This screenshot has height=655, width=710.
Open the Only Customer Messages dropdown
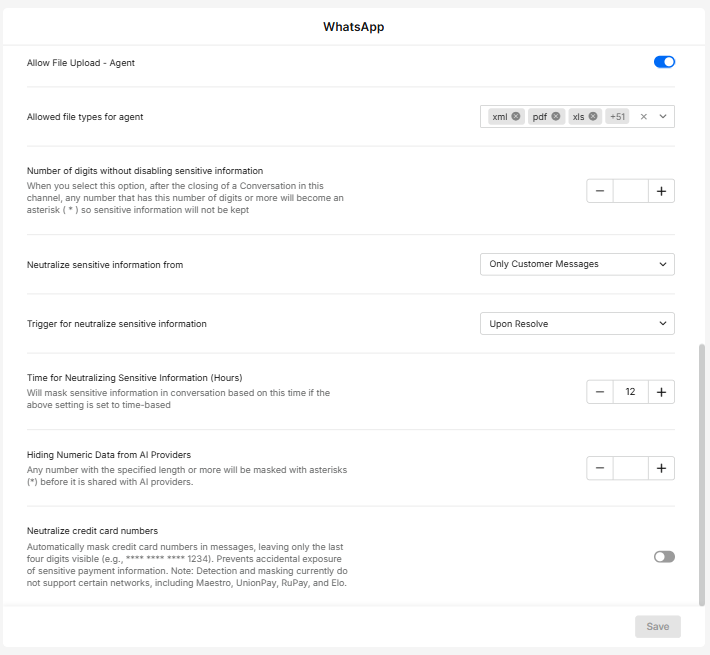pos(577,264)
